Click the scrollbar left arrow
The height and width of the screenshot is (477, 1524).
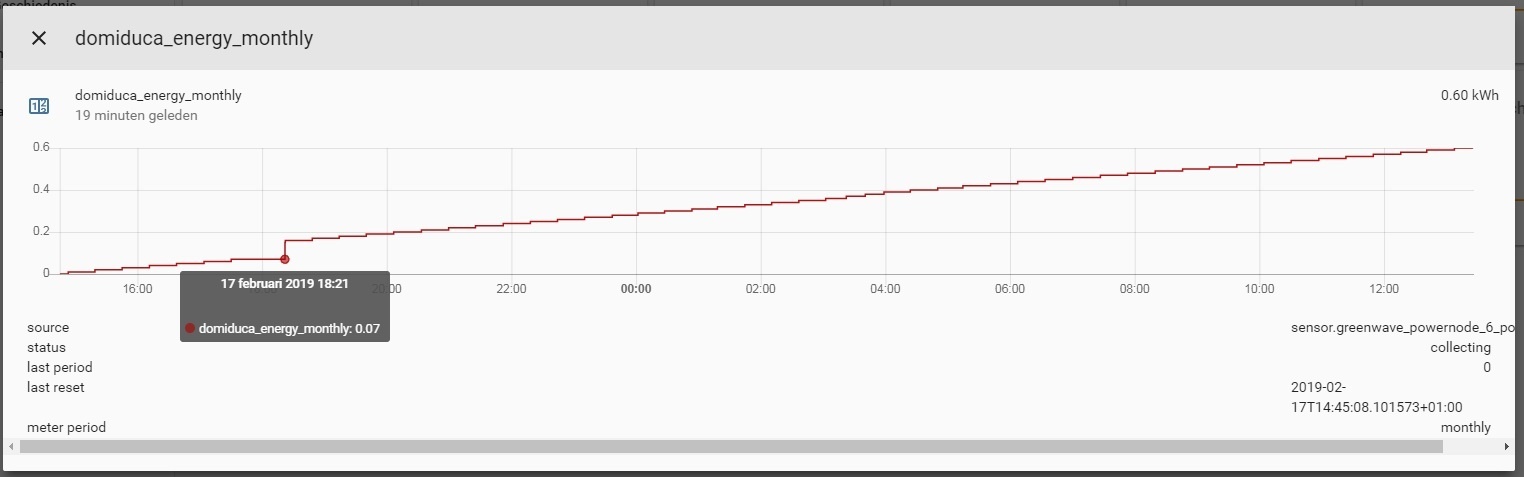[x=11, y=447]
